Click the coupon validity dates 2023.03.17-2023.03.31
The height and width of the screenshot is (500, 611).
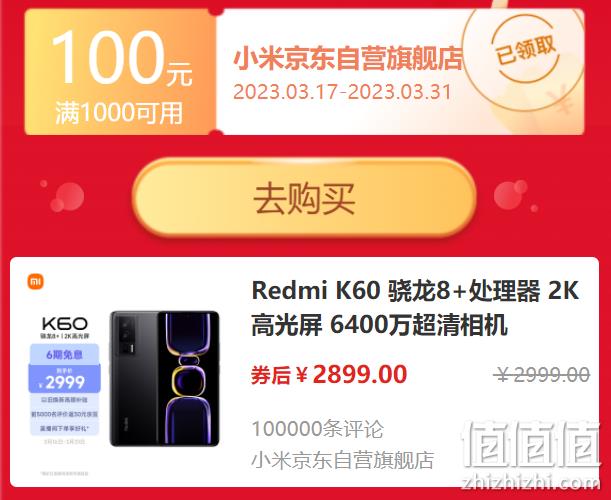(x=342, y=92)
